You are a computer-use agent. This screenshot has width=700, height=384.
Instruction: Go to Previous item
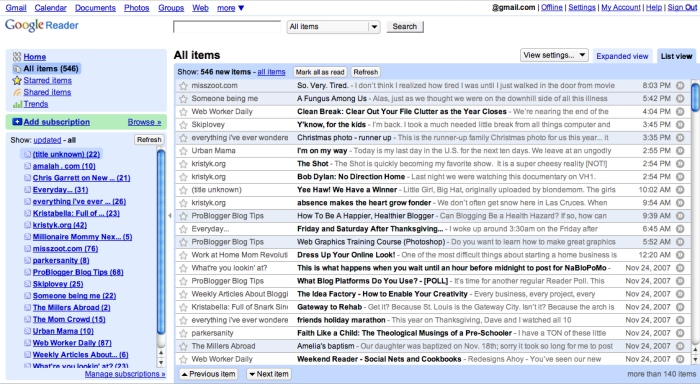208,374
